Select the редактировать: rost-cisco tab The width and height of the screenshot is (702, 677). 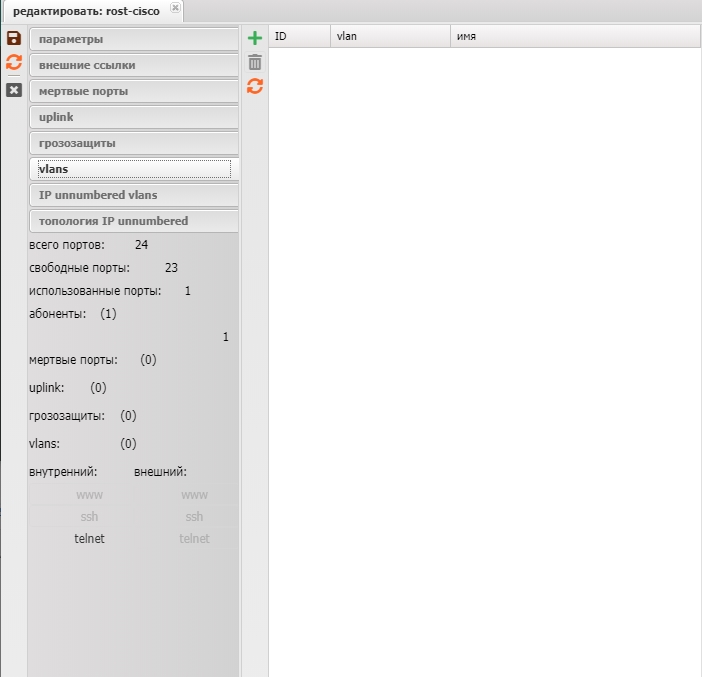click(86, 11)
